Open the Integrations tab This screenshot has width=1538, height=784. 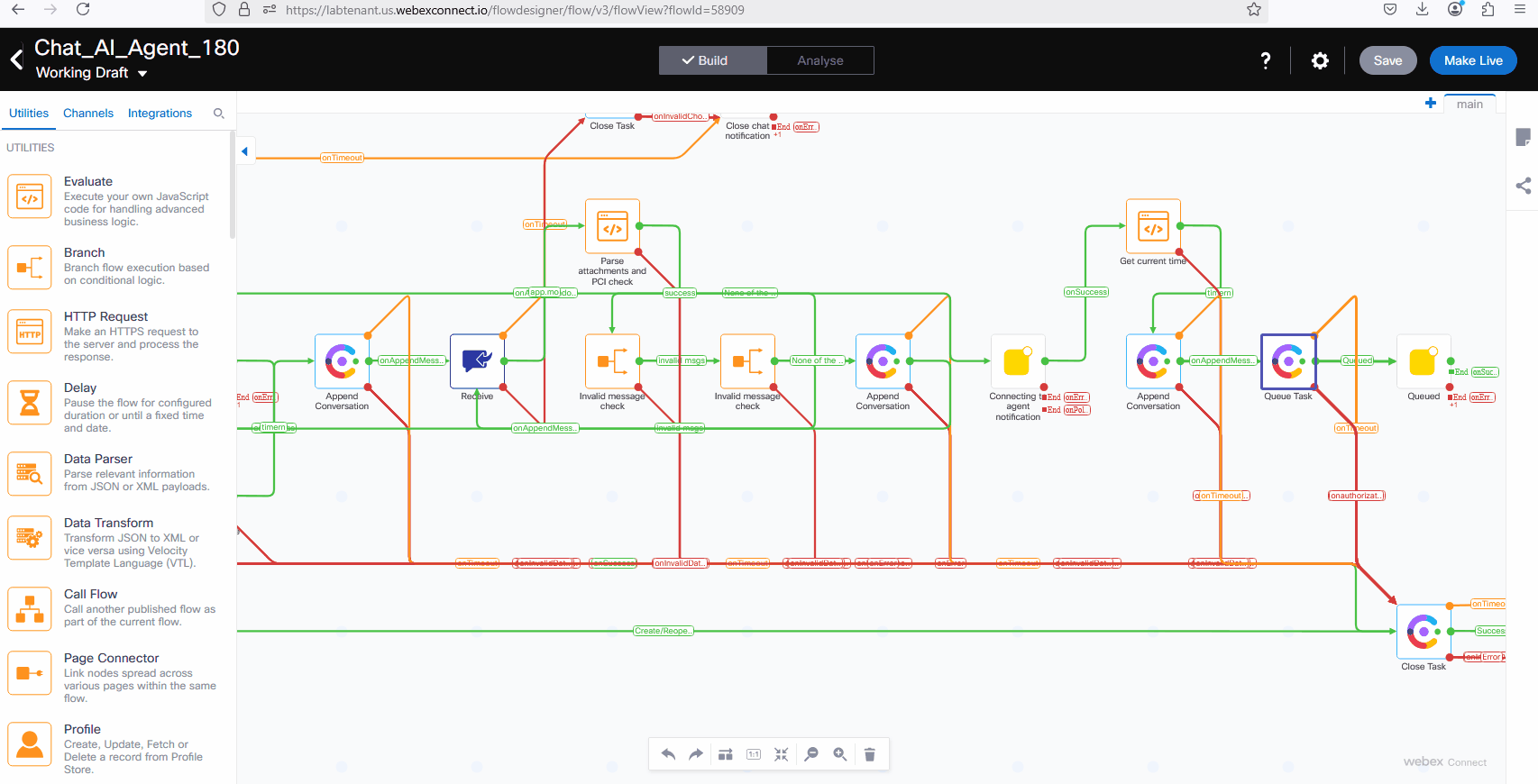coord(160,114)
